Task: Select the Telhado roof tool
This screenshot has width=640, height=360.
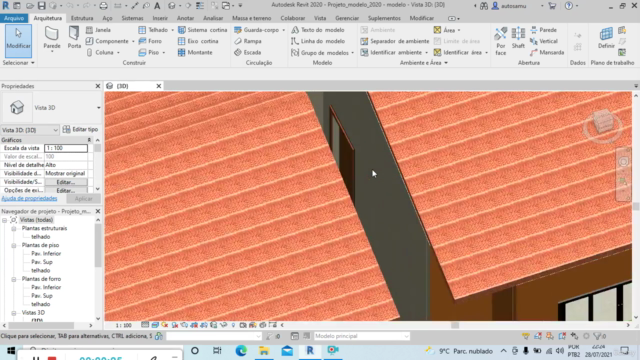Action: point(153,30)
